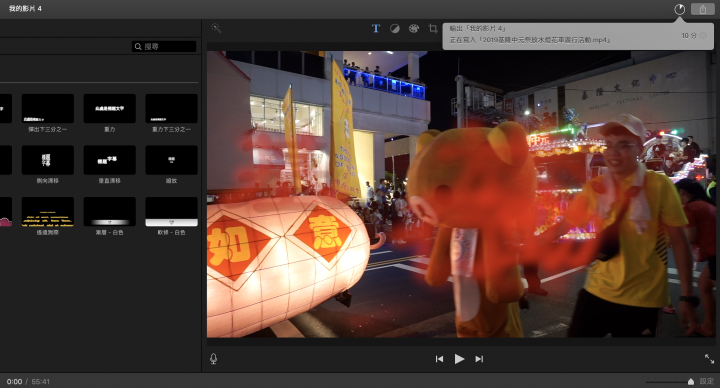Image resolution: width=720 pixels, height=388 pixels.
Task: Click the timeline zoom slider handle
Action: pos(691,382)
